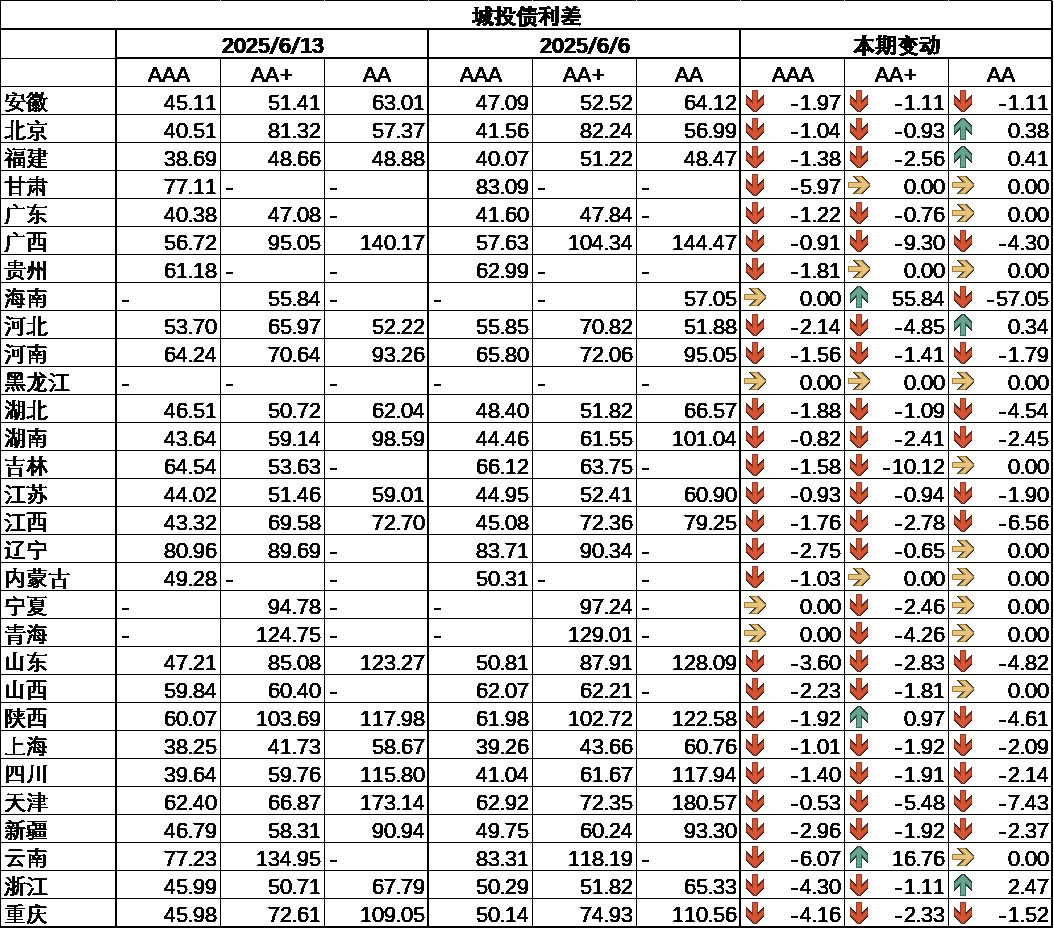Screen dimensions: 1054x929
Task: Select cell with value 61.18 for 贵州
Action: click(168, 270)
